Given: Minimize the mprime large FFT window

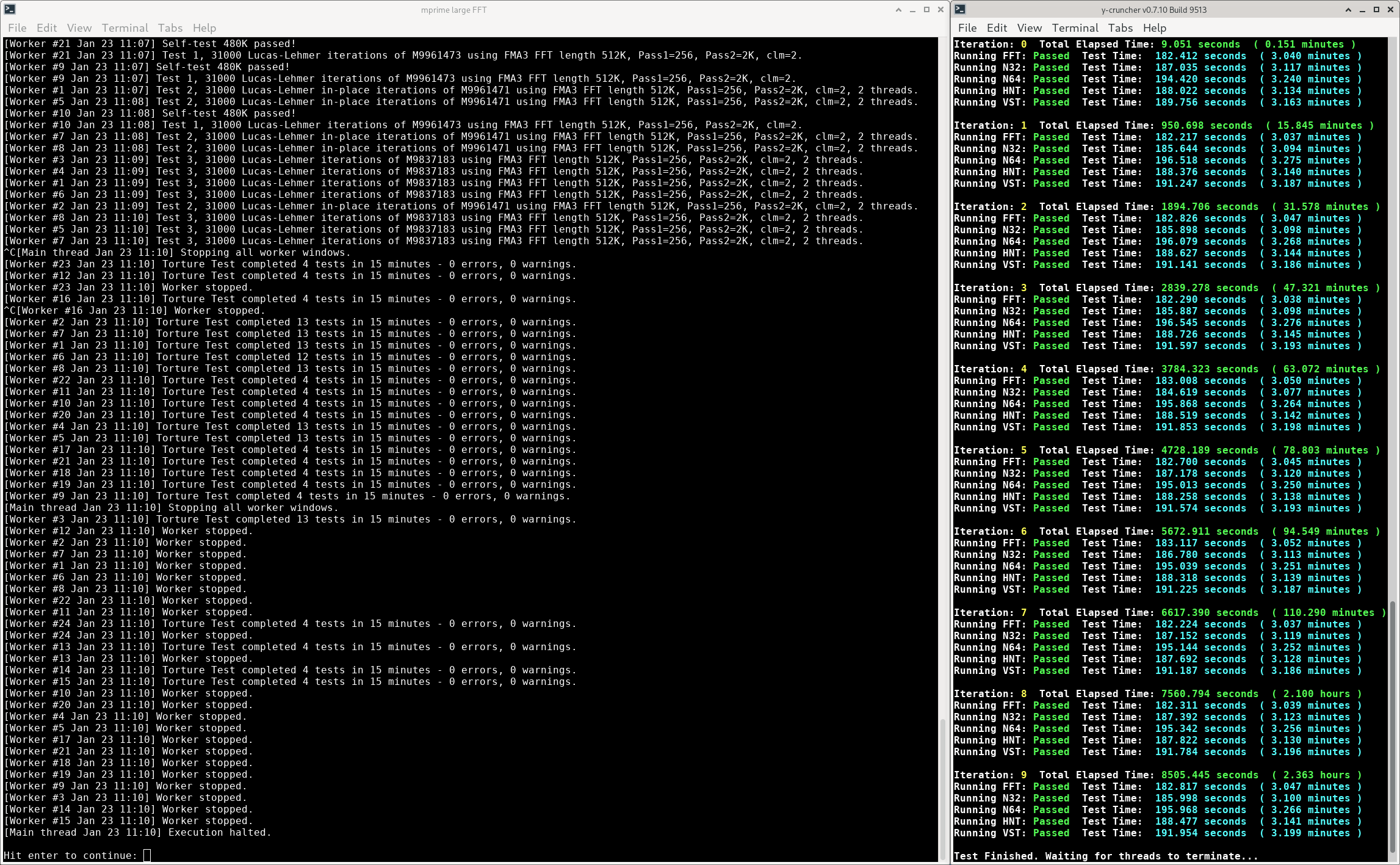Looking at the screenshot, I should click(912, 10).
